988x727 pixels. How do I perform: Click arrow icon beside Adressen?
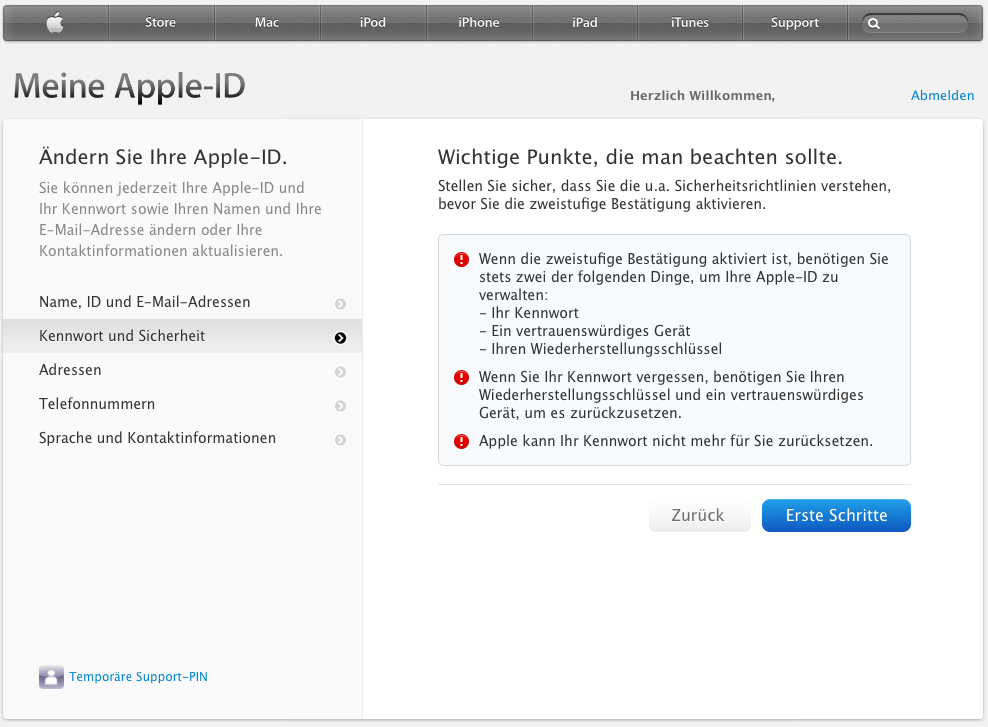(x=340, y=372)
